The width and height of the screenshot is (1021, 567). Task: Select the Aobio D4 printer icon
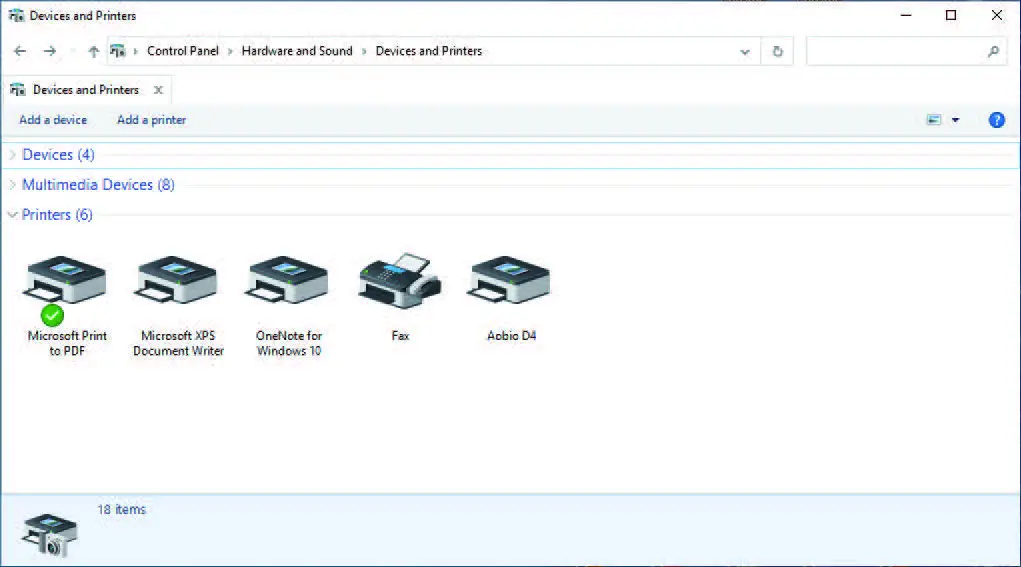[509, 280]
